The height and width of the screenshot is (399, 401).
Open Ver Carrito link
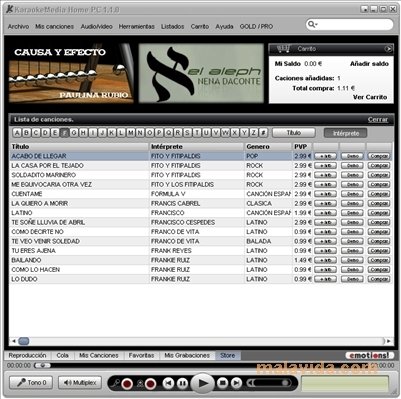pyautogui.click(x=370, y=97)
